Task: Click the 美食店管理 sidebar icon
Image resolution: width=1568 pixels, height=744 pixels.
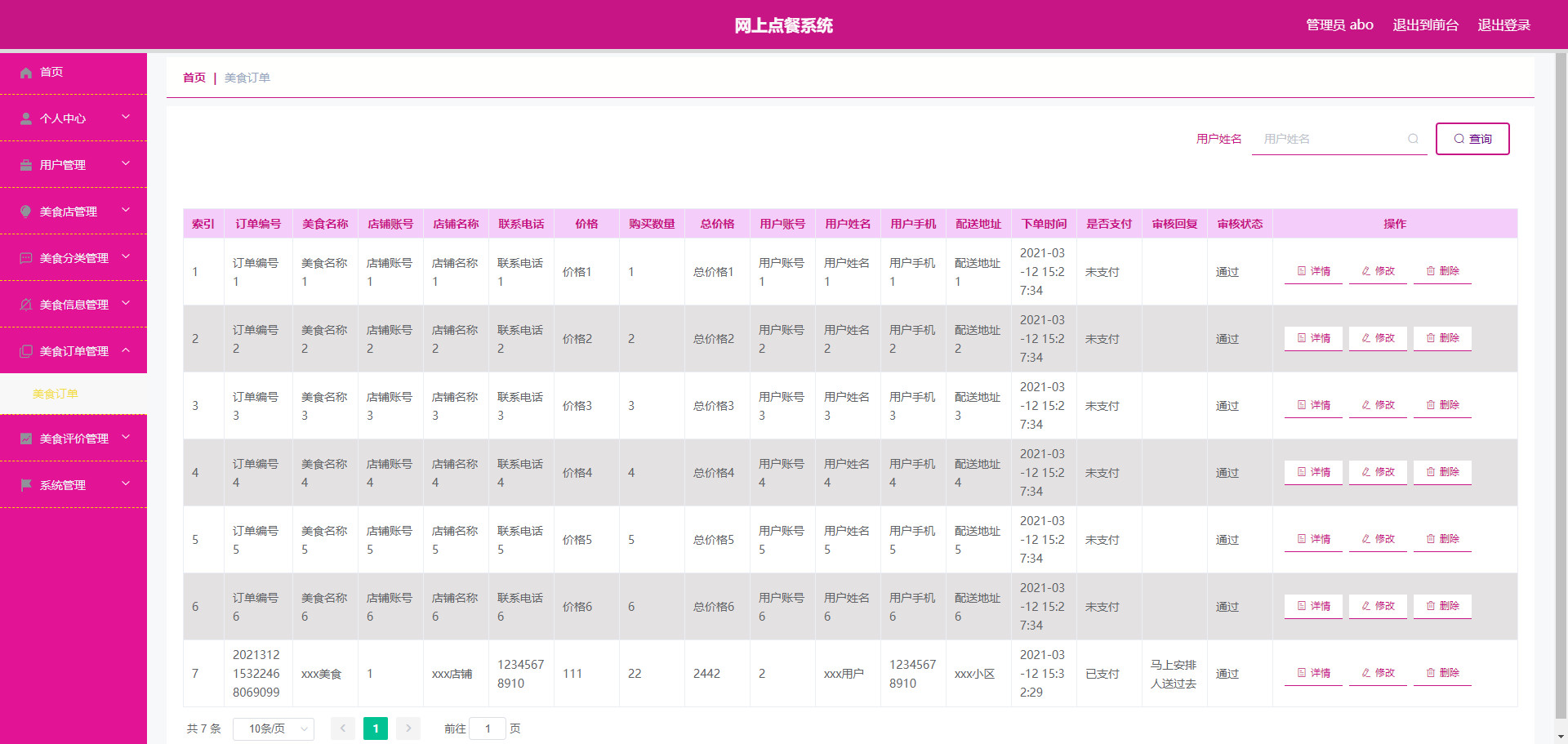Action: pyautogui.click(x=26, y=212)
